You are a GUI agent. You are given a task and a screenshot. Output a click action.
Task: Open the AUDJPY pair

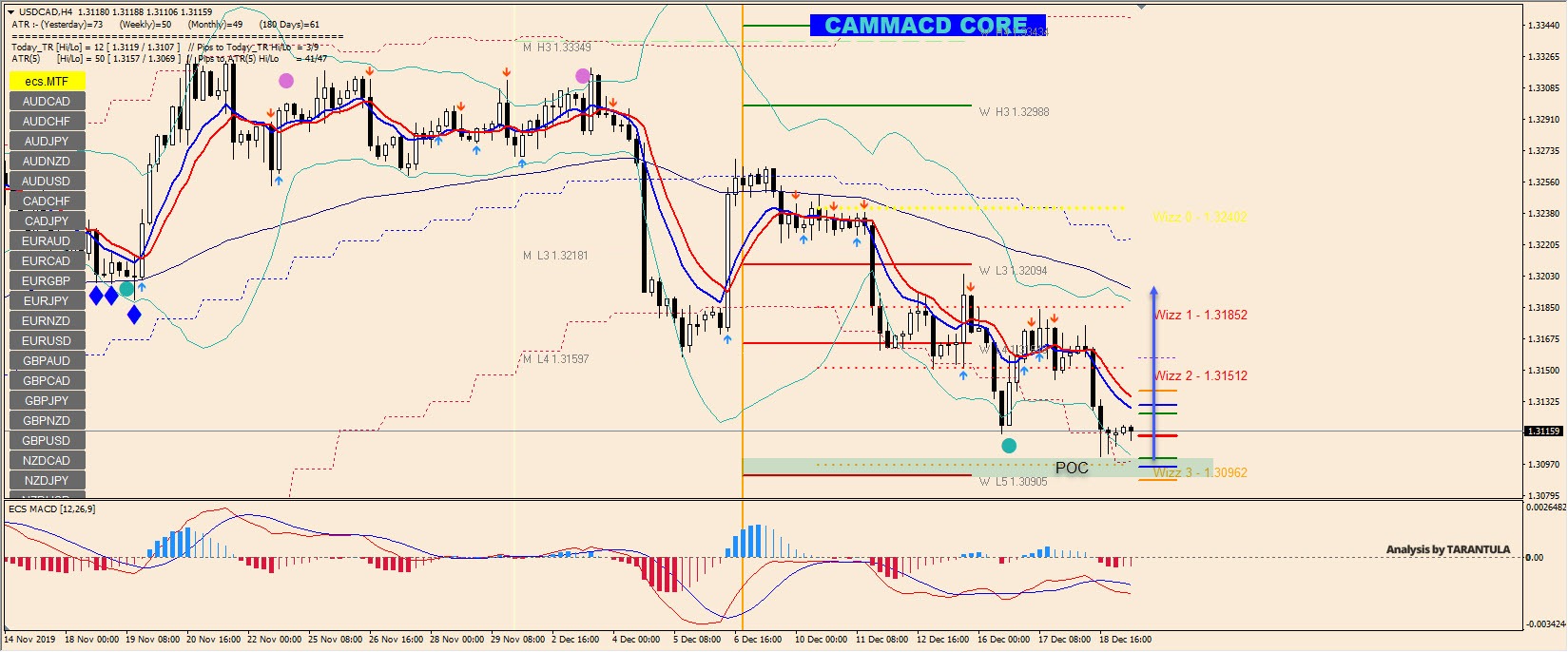point(47,141)
